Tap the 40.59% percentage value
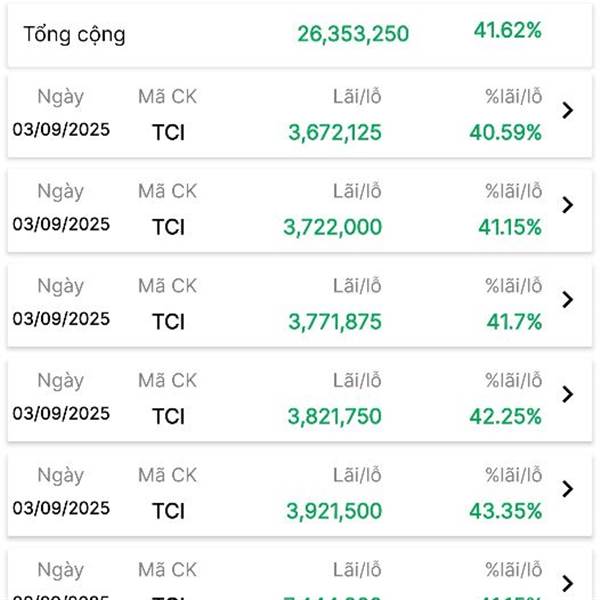Image resolution: width=600 pixels, height=600 pixels. pos(505,133)
